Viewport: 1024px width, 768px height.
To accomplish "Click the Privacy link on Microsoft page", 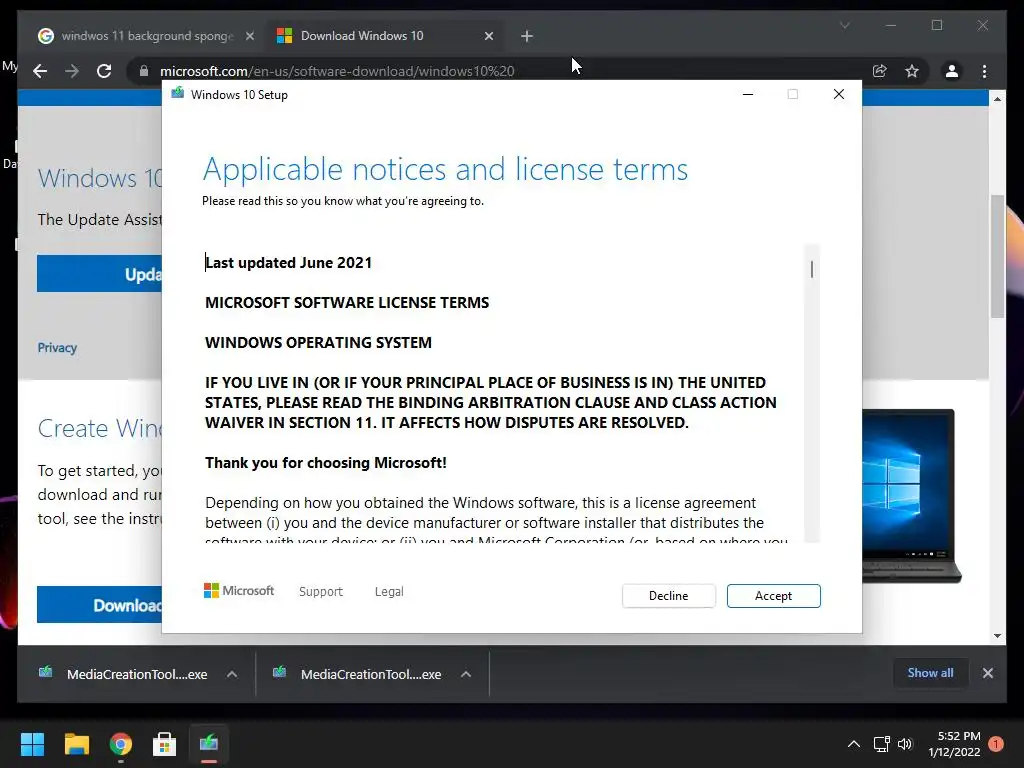I will (x=57, y=348).
